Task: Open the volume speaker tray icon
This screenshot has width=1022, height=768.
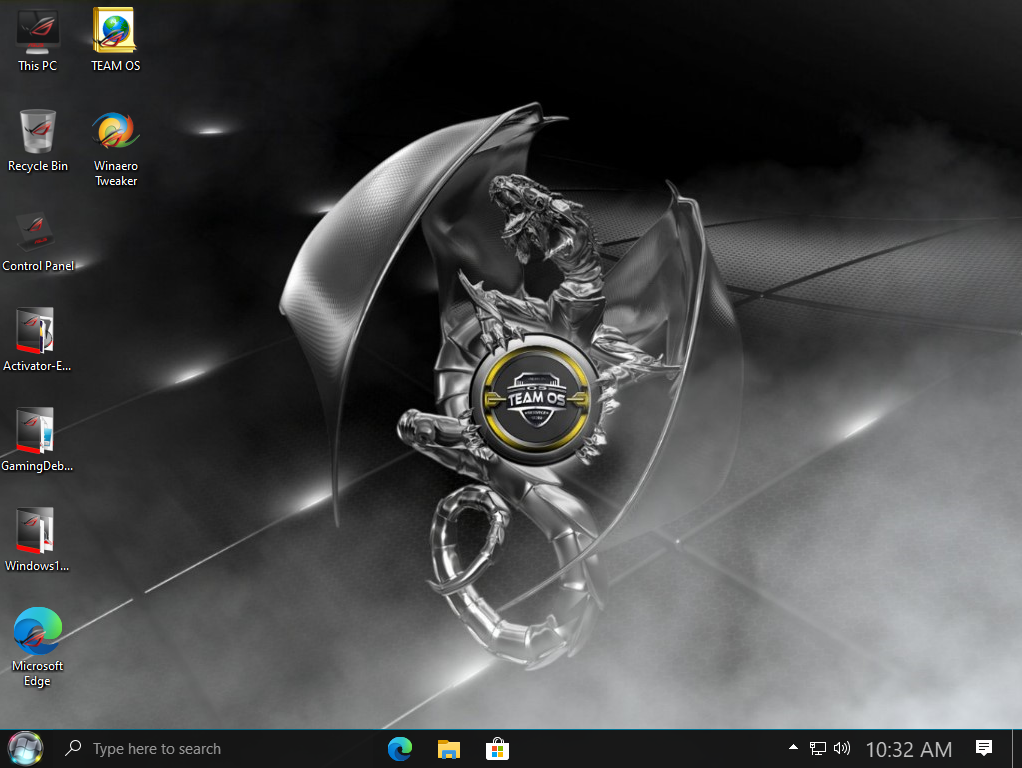Action: click(841, 748)
